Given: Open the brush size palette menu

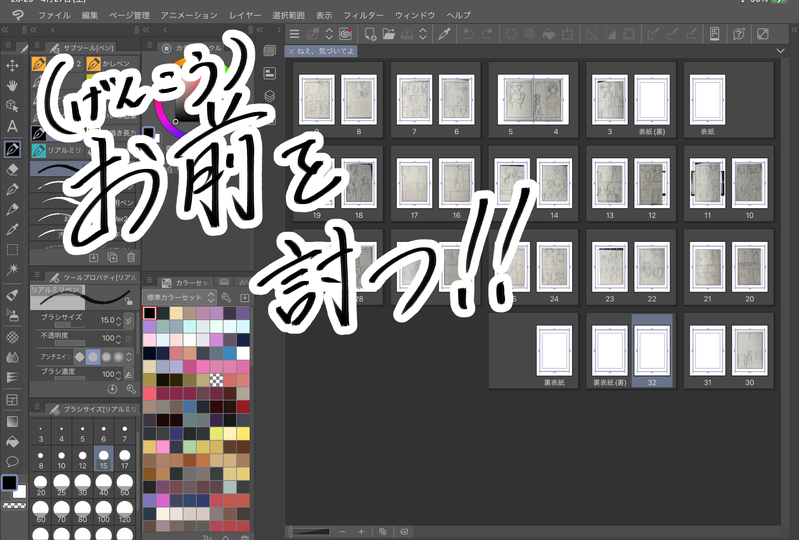Looking at the screenshot, I should (37, 407).
